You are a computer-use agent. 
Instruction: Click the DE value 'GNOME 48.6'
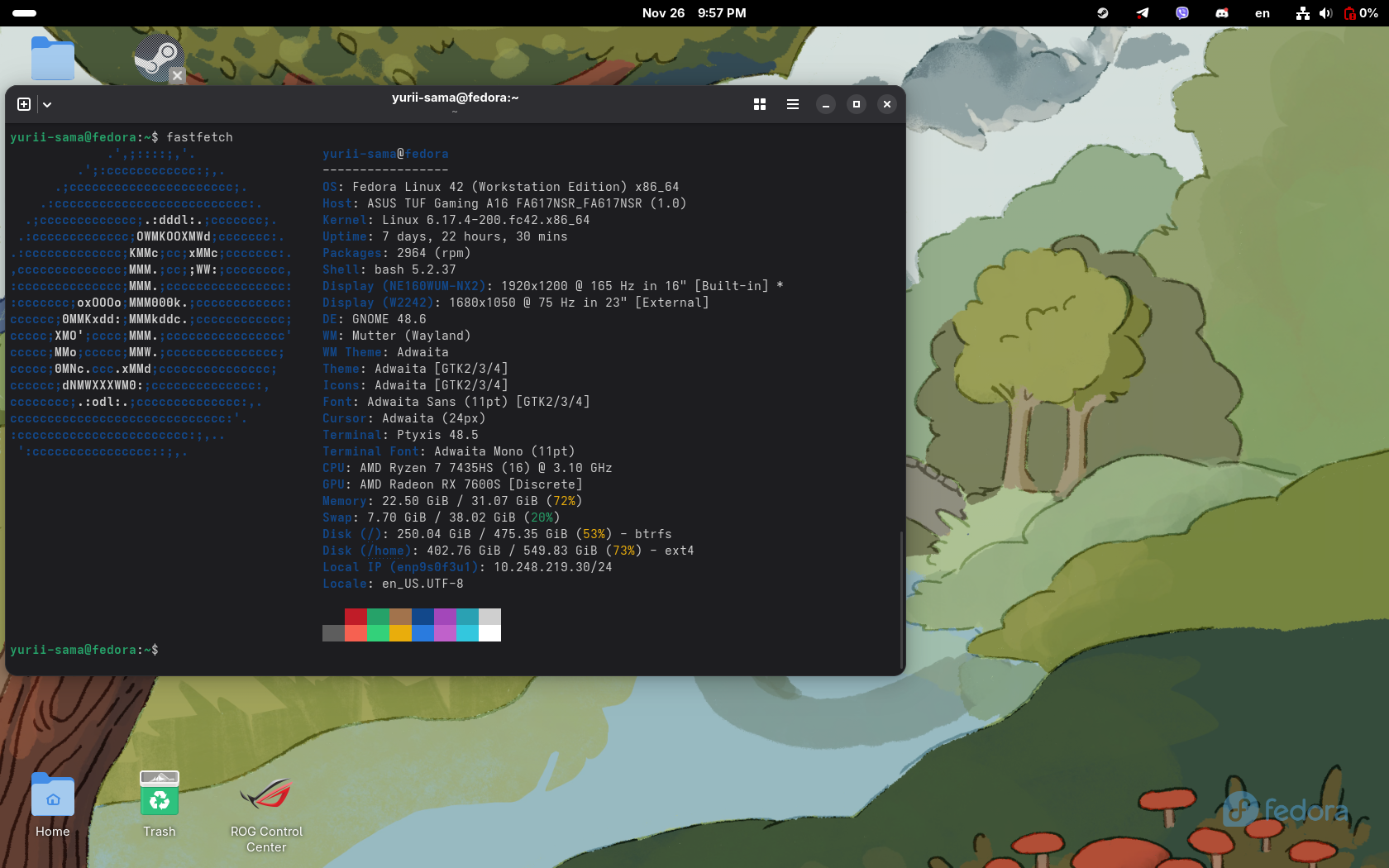(389, 319)
